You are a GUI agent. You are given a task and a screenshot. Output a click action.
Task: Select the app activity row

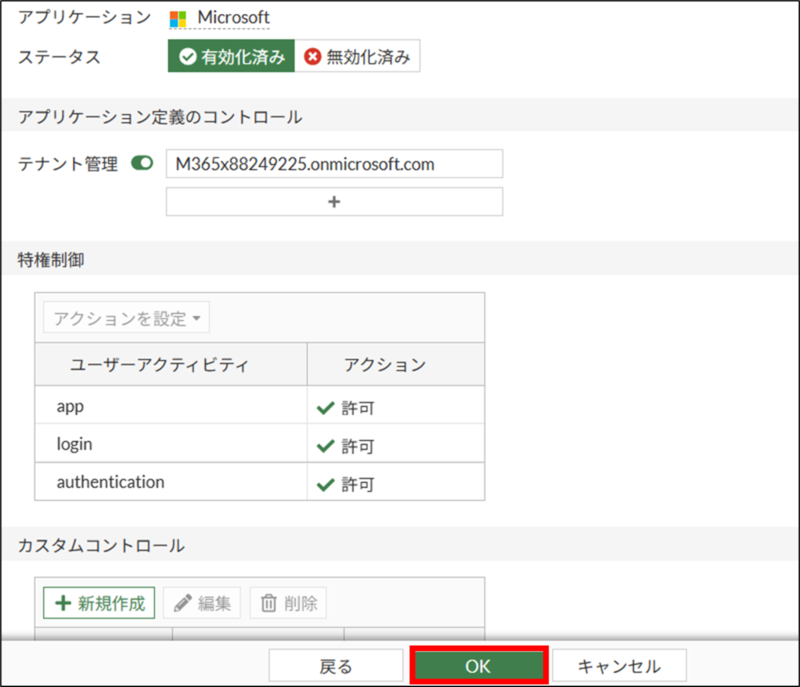click(x=260, y=405)
